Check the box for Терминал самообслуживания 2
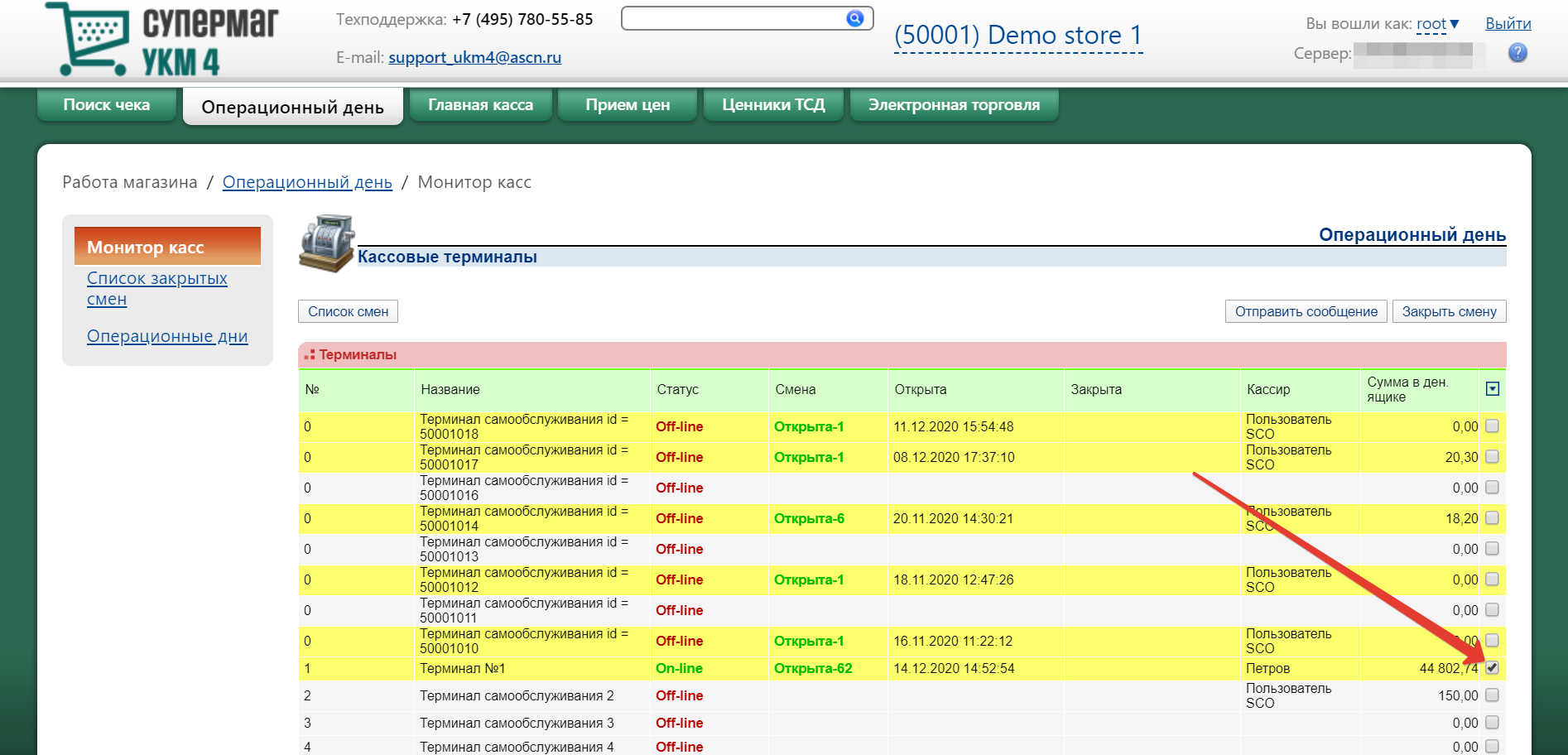Screen dimensions: 1568x755 coord(1492,695)
